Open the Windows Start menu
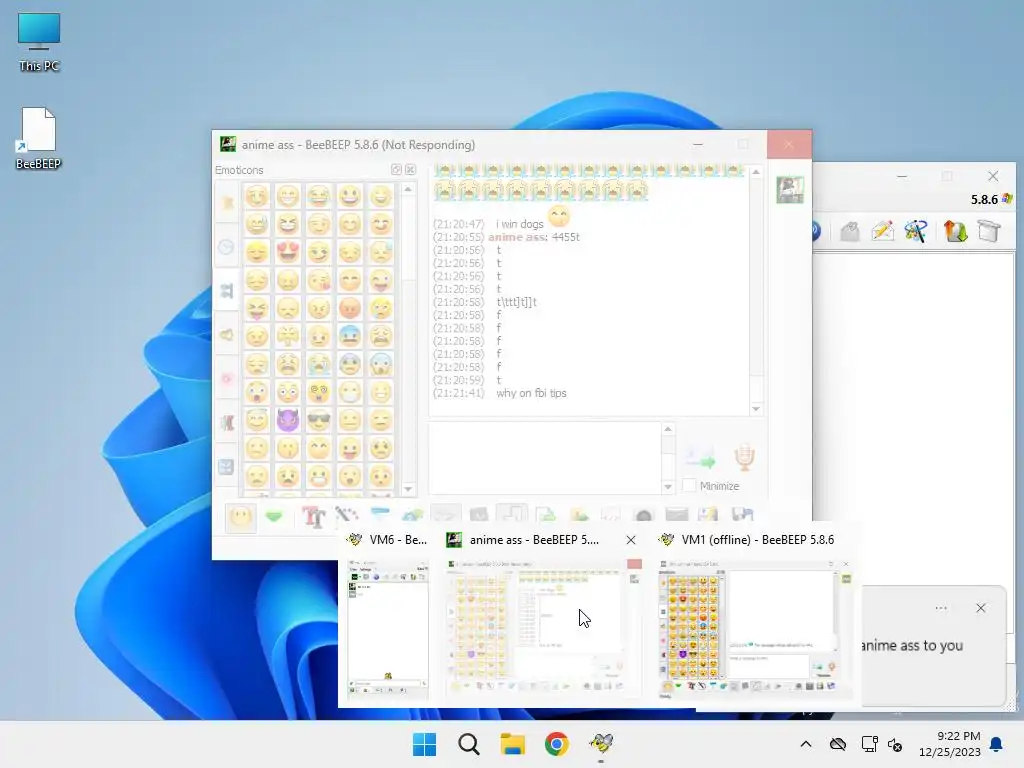Image resolution: width=1024 pixels, height=768 pixels. click(x=424, y=744)
